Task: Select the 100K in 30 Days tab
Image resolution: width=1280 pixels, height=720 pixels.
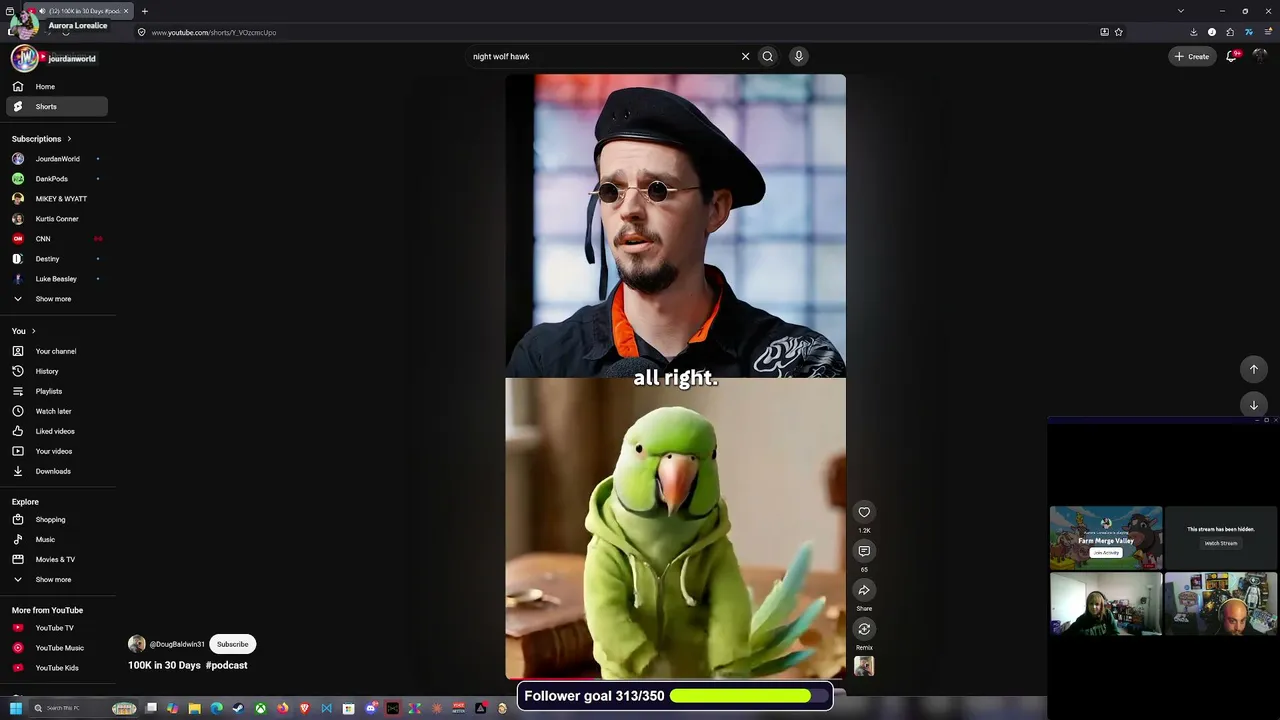Action: pyautogui.click(x=77, y=11)
